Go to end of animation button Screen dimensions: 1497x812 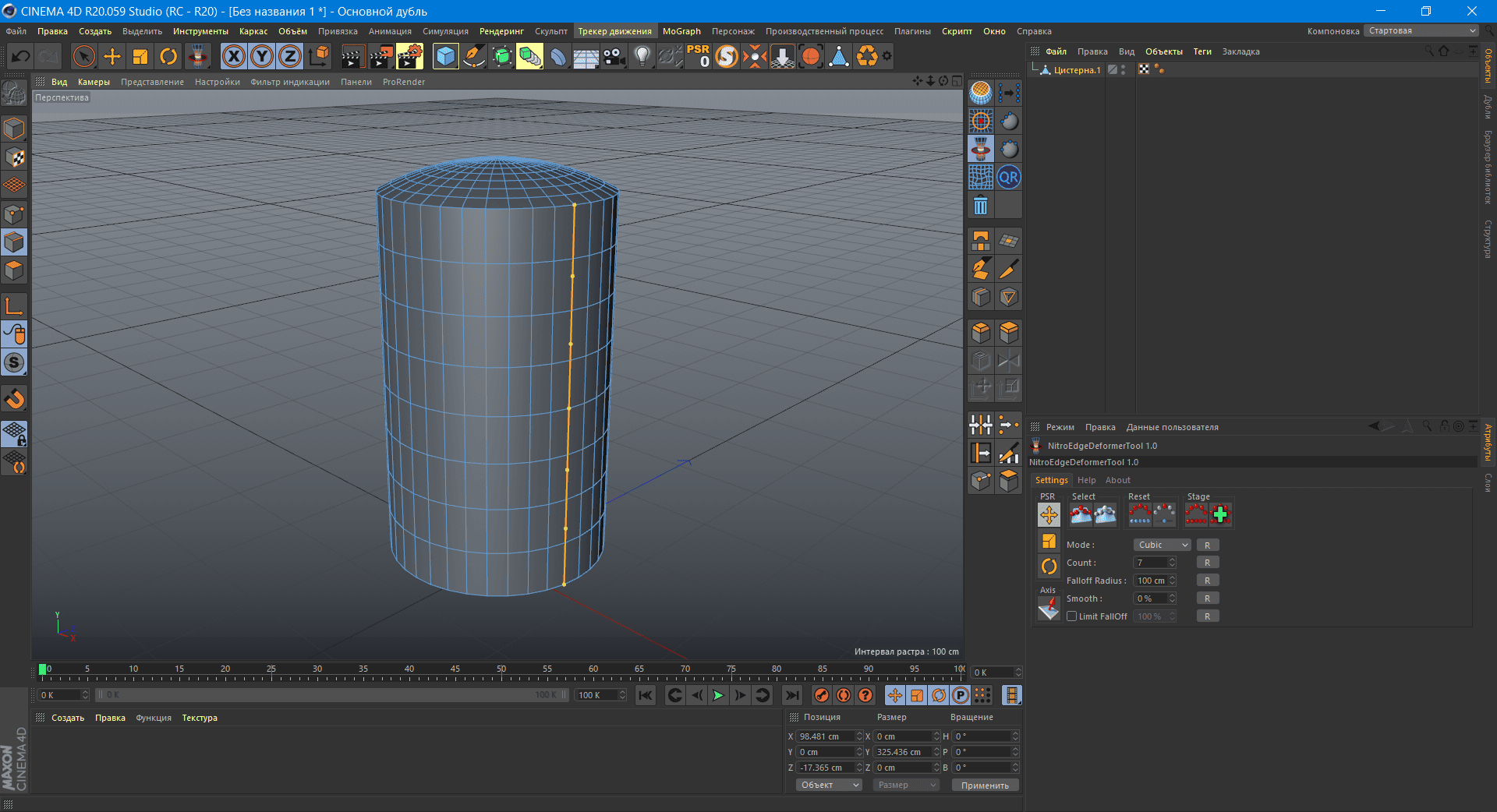[x=792, y=695]
